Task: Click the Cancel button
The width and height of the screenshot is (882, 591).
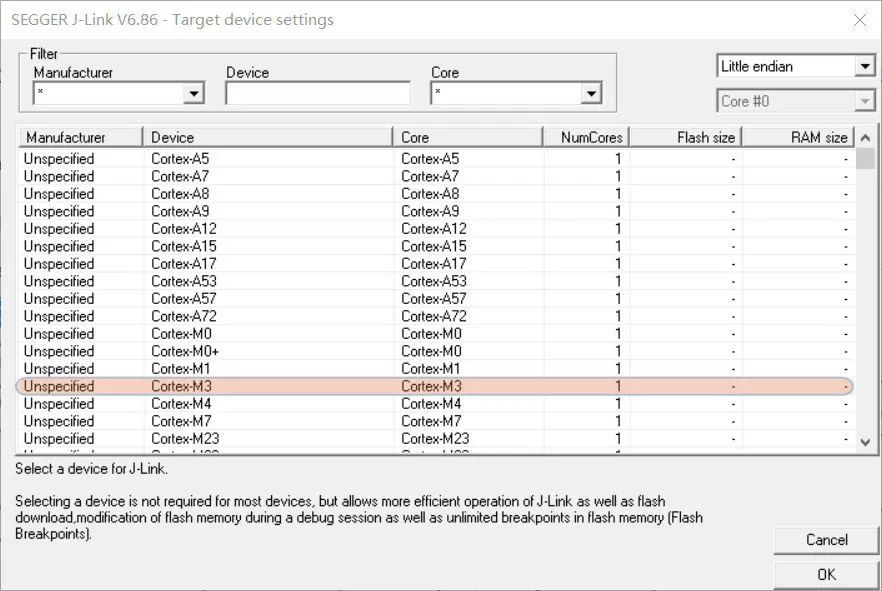Action: (x=826, y=540)
